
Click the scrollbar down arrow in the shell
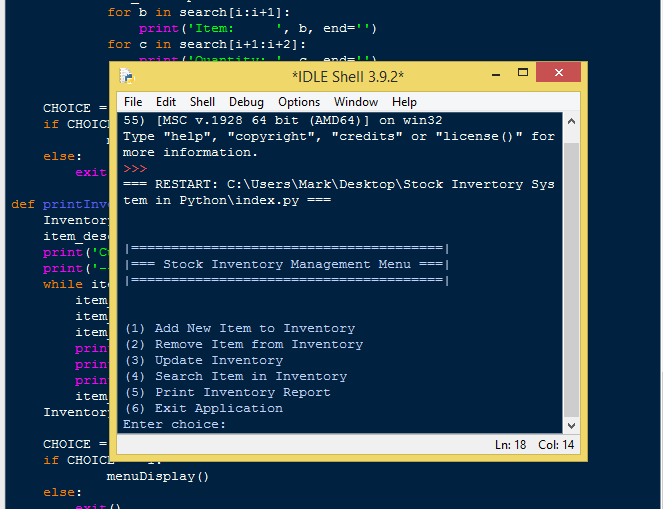[571, 425]
